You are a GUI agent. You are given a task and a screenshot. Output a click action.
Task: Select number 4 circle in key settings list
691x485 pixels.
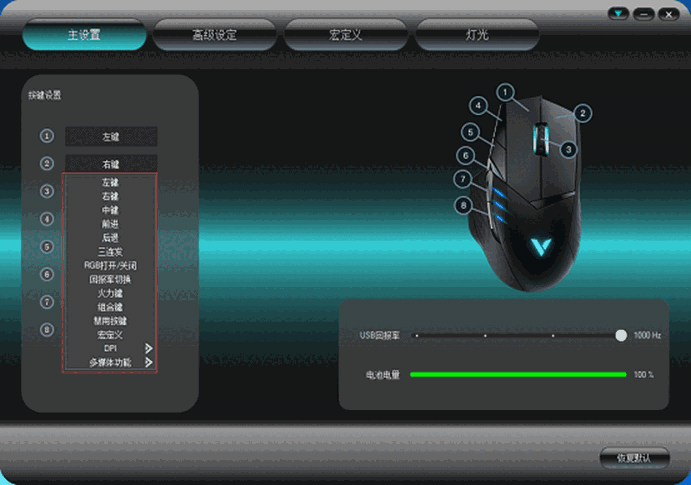(x=47, y=219)
